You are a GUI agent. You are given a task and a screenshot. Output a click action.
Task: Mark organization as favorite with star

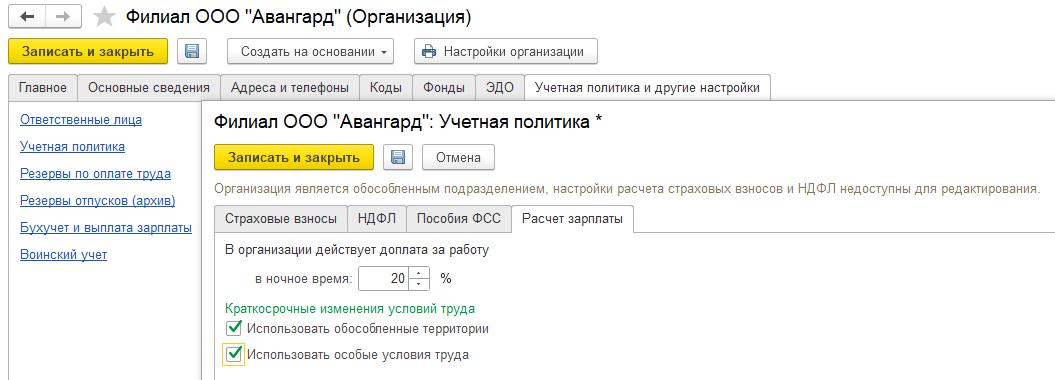[x=104, y=17]
